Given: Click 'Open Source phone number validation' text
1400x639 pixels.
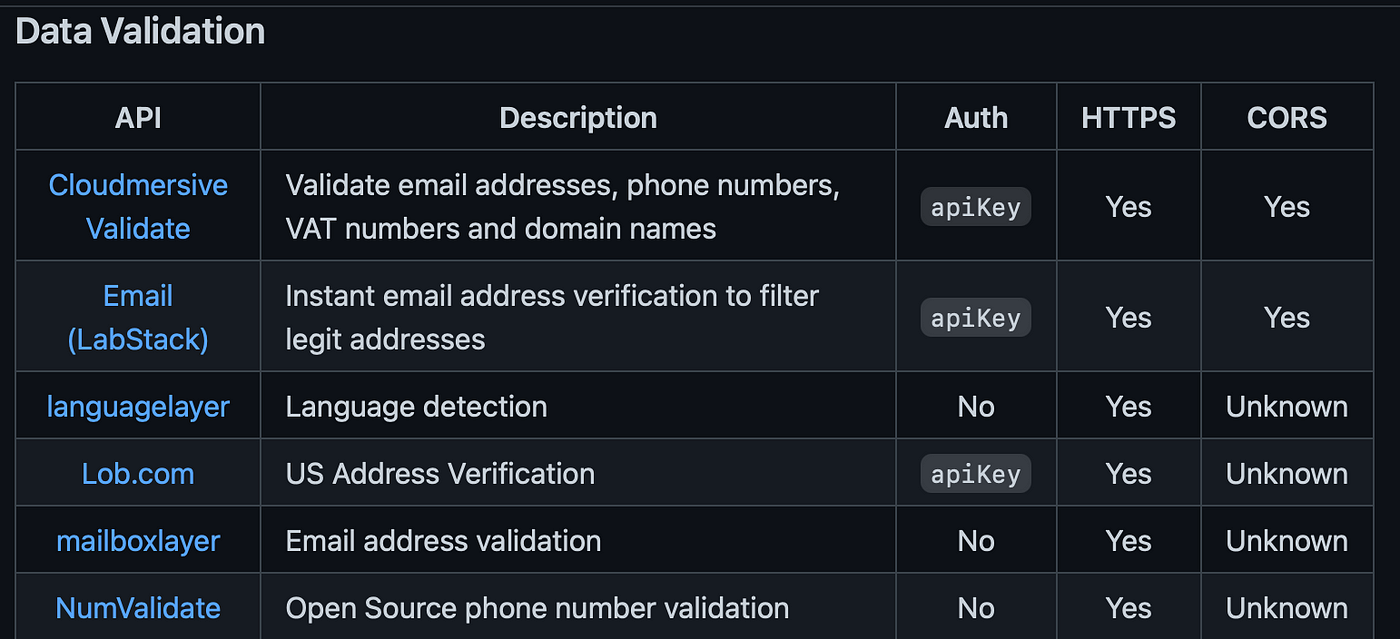Looking at the screenshot, I should click(x=537, y=608).
